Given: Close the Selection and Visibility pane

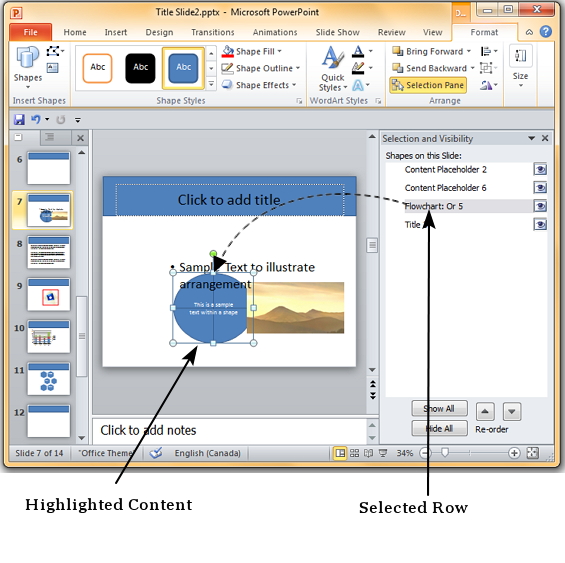Looking at the screenshot, I should 545,138.
